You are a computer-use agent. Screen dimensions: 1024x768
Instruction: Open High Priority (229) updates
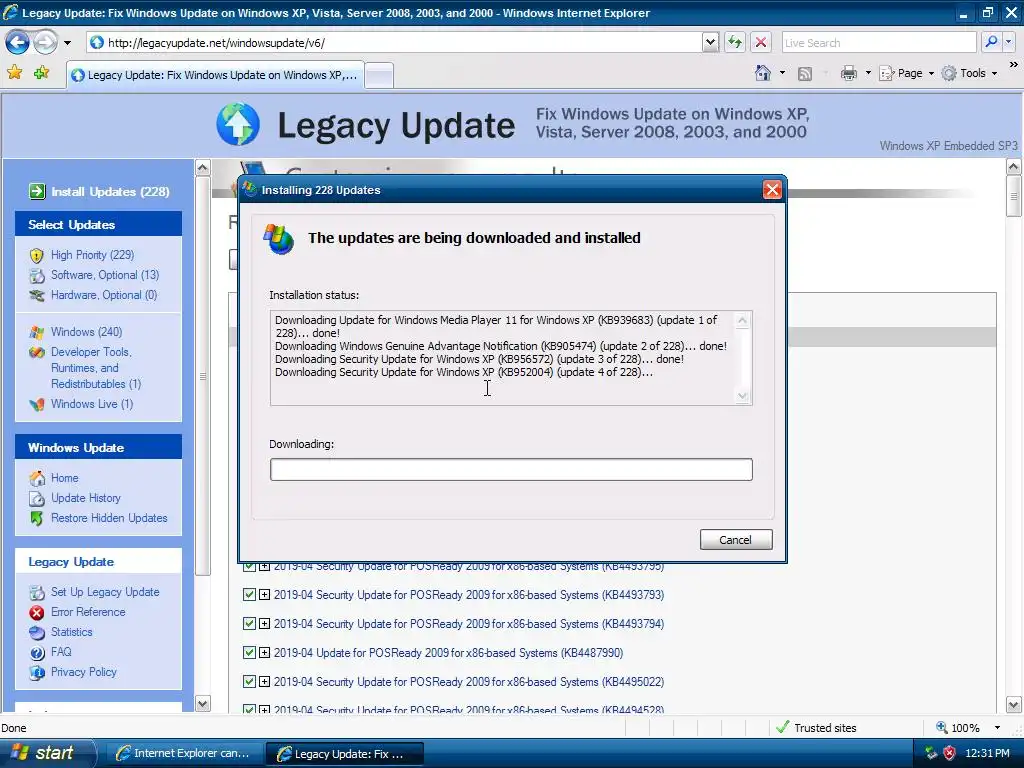(93, 255)
